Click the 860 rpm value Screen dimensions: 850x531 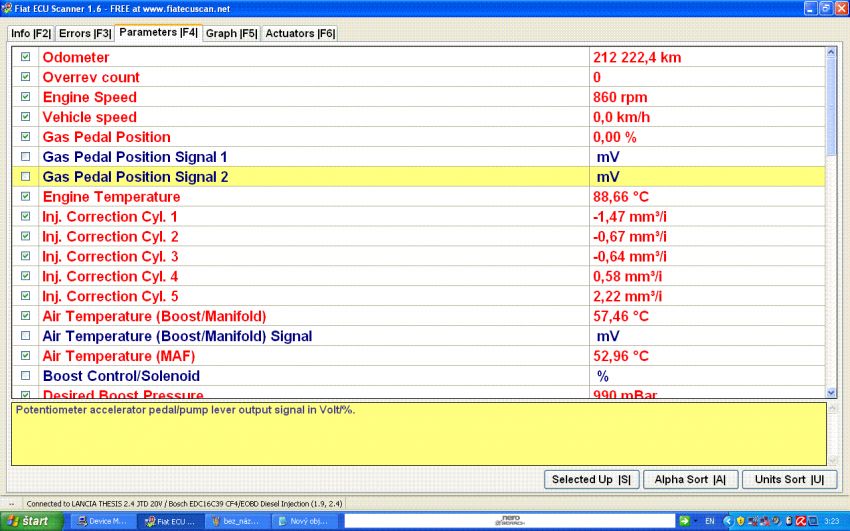[x=620, y=98]
